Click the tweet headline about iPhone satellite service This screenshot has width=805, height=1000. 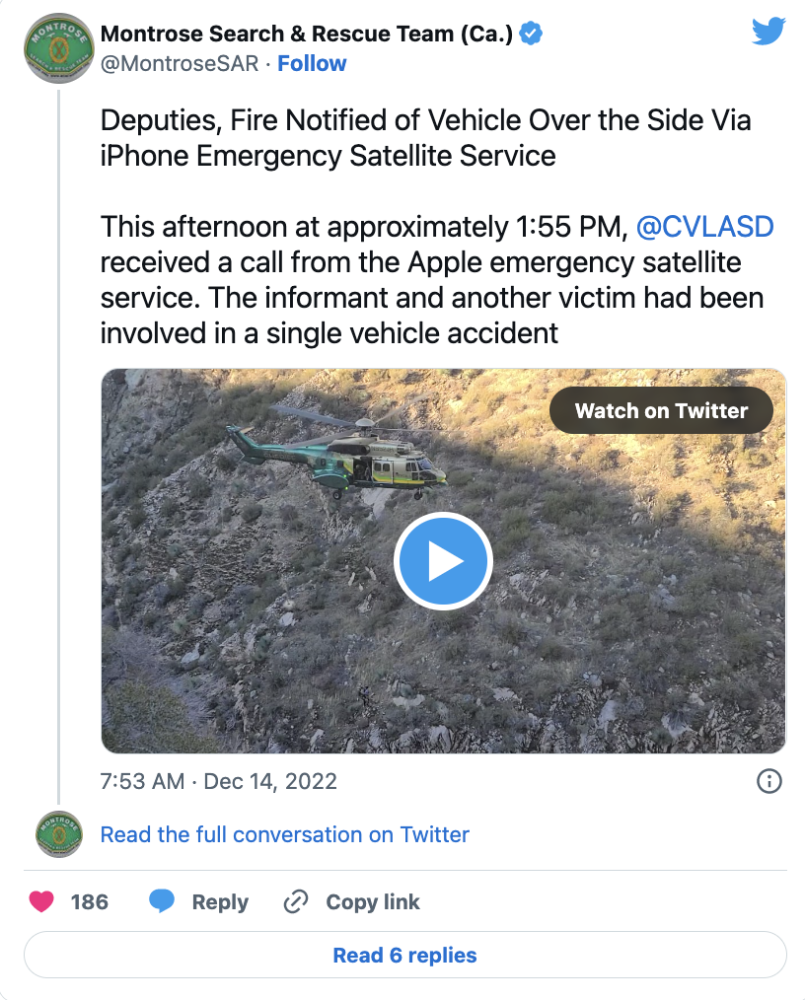coord(425,139)
